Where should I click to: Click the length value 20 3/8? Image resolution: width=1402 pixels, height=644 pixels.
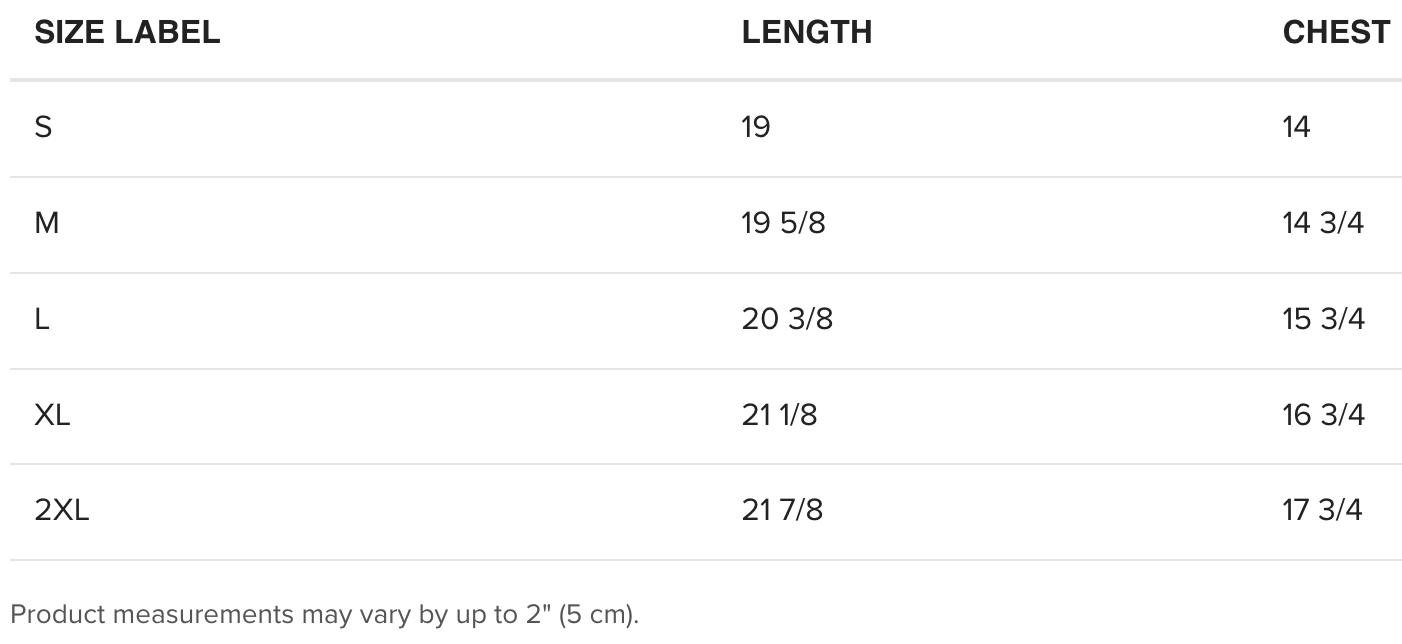(787, 319)
